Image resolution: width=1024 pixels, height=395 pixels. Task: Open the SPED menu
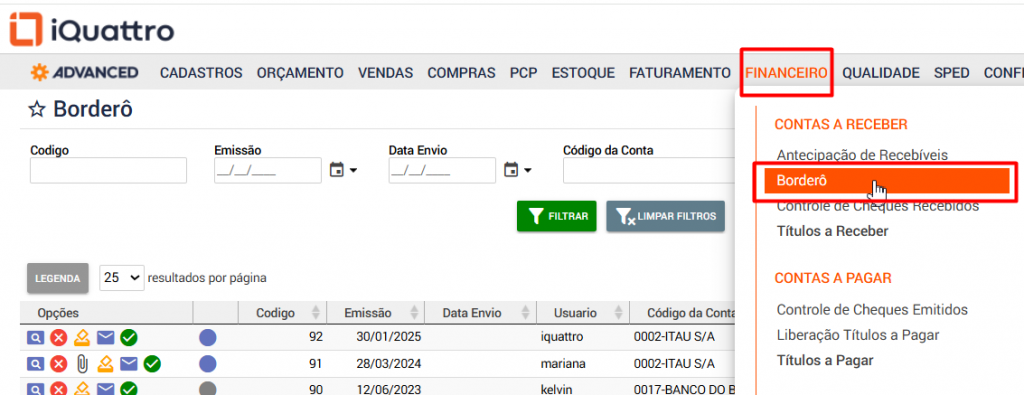point(952,72)
